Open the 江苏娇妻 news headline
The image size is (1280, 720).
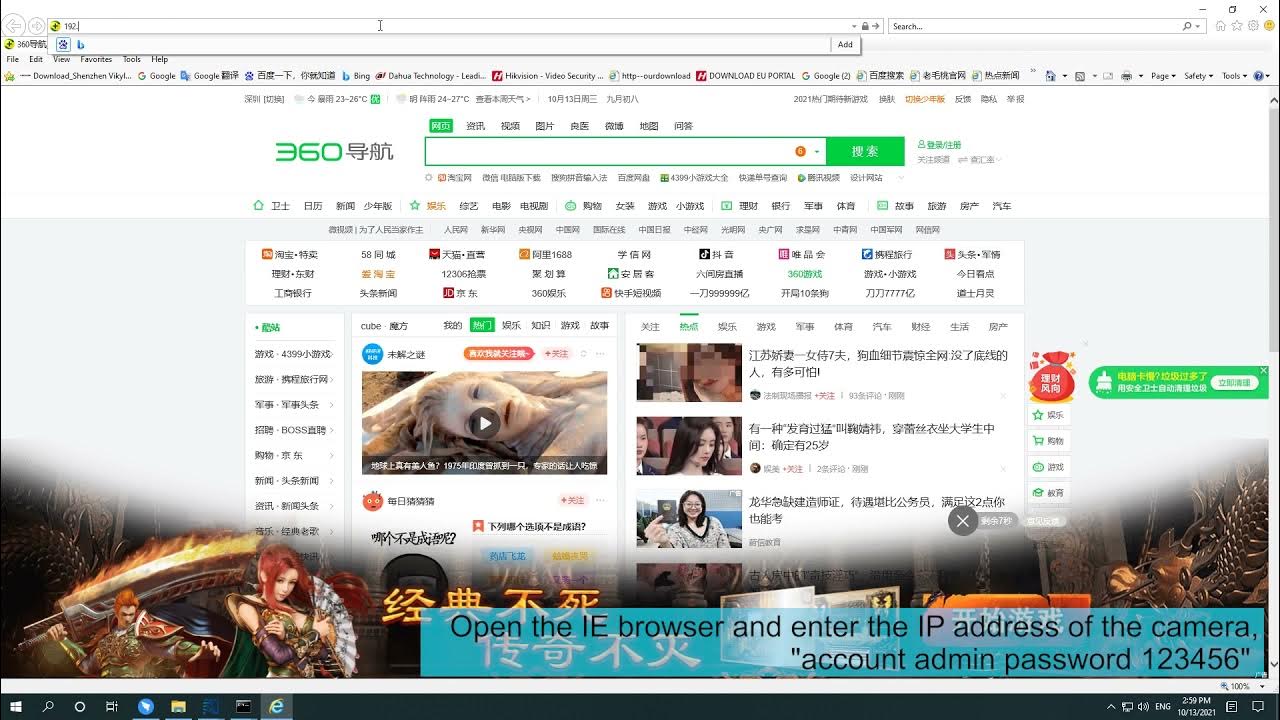coord(878,363)
